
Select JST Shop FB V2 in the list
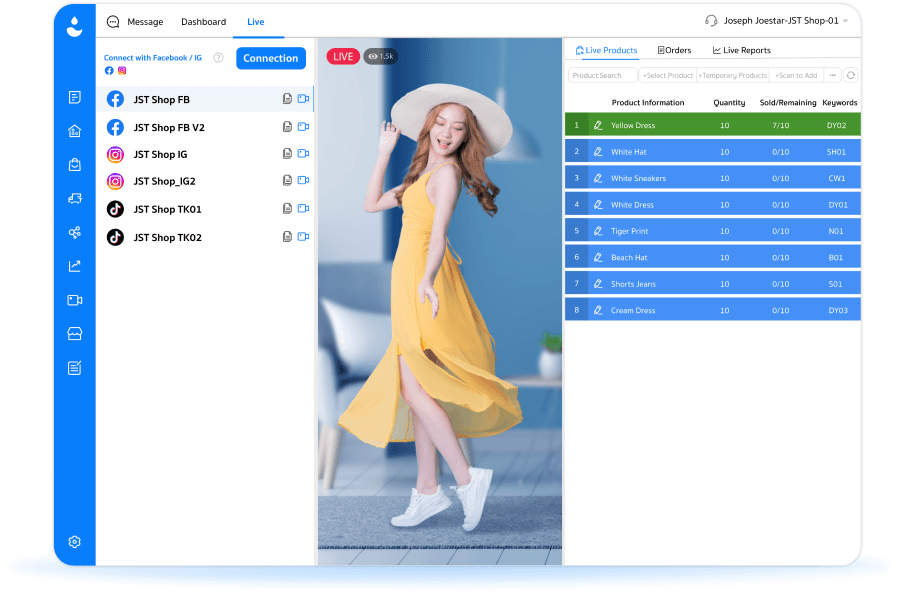click(x=169, y=127)
